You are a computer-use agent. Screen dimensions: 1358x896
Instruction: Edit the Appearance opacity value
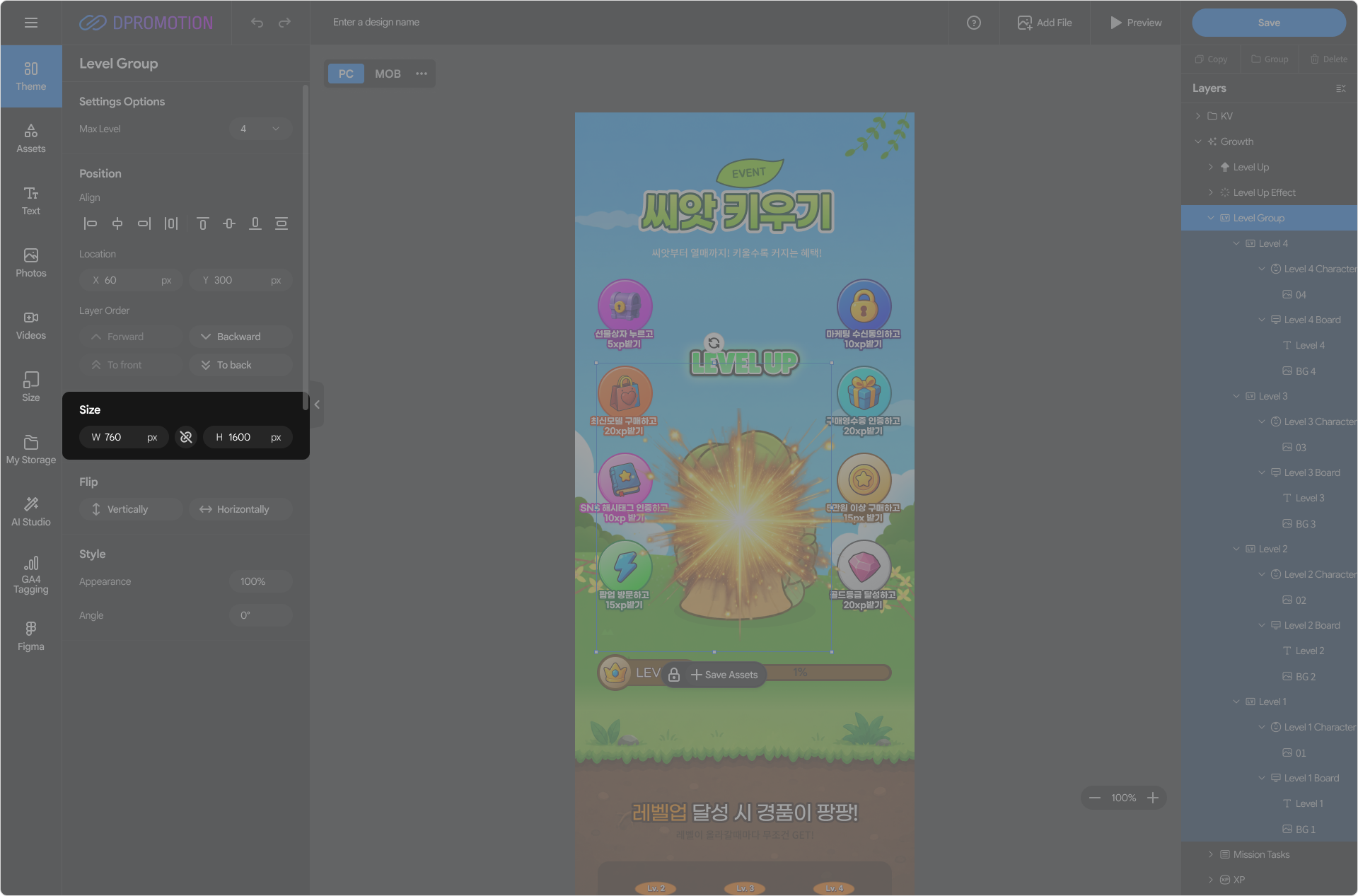(260, 581)
